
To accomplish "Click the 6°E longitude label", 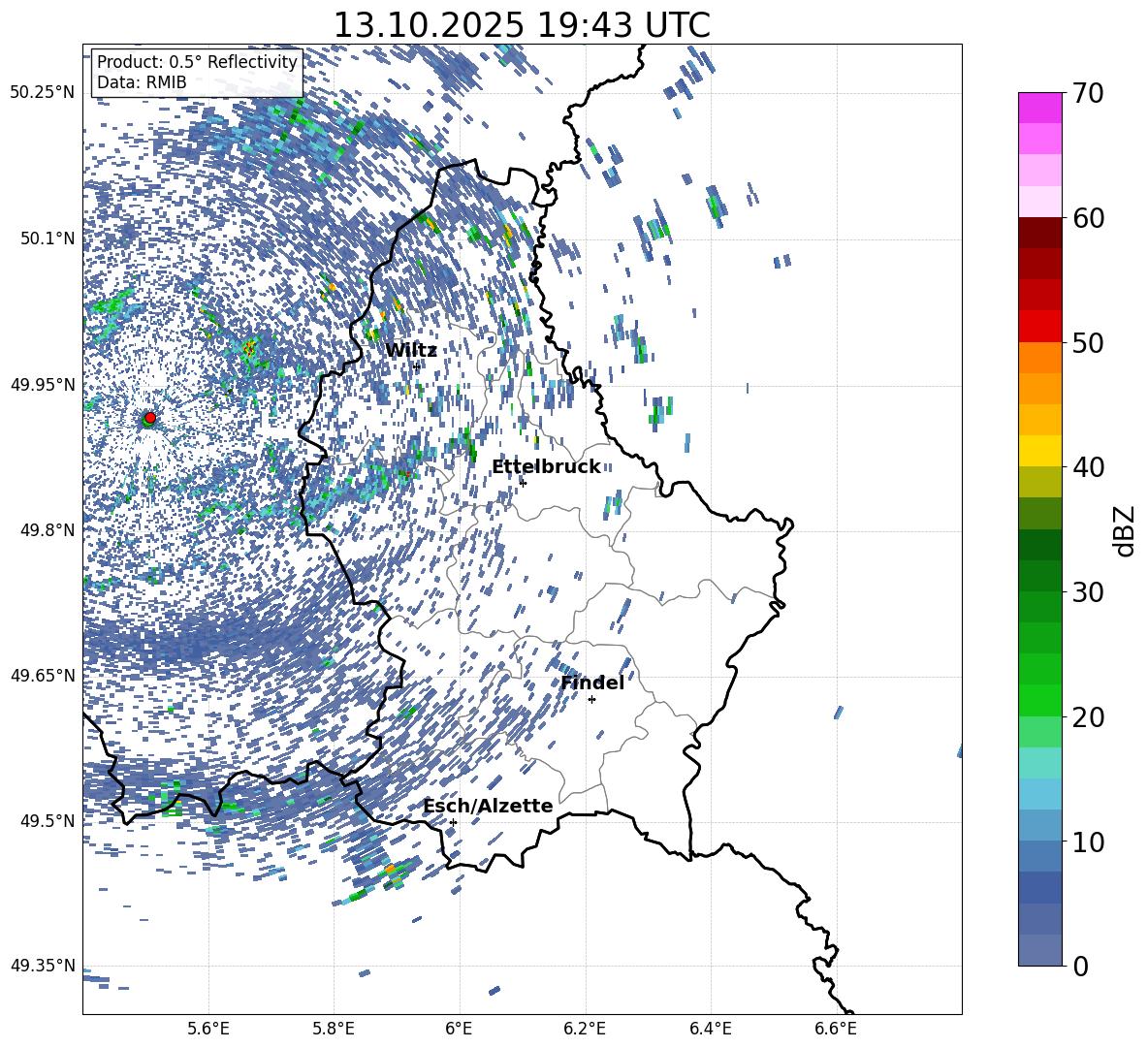I will point(459,1029).
